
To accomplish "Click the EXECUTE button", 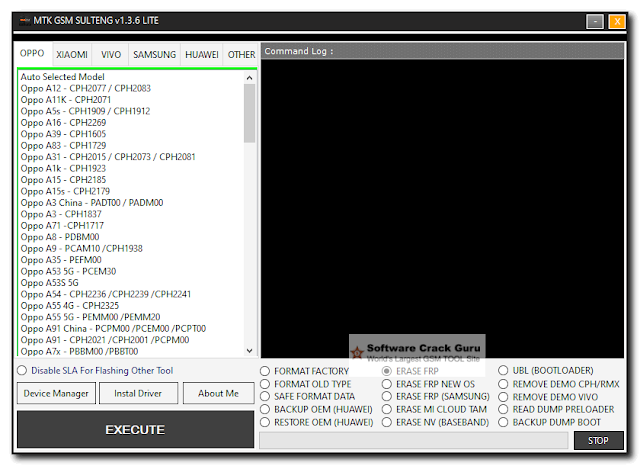I will point(135,429).
